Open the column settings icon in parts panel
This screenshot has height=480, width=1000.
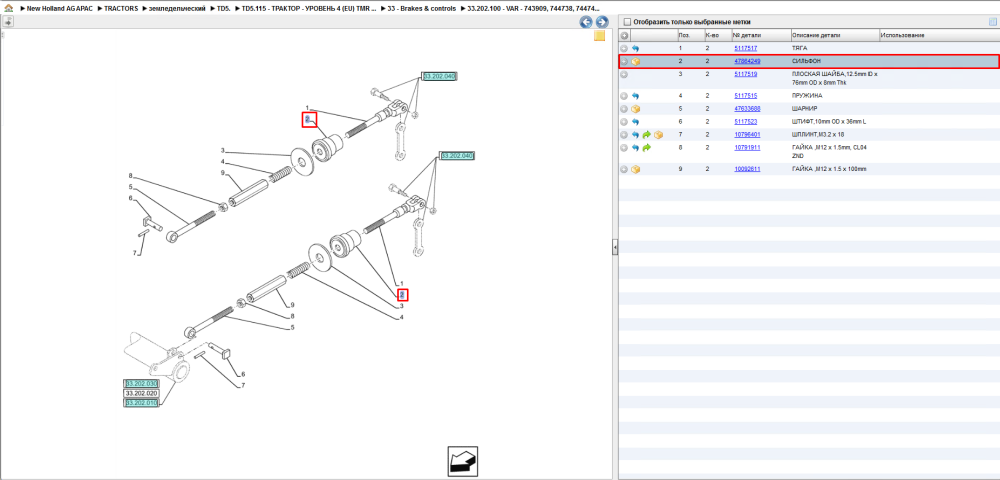992,22
